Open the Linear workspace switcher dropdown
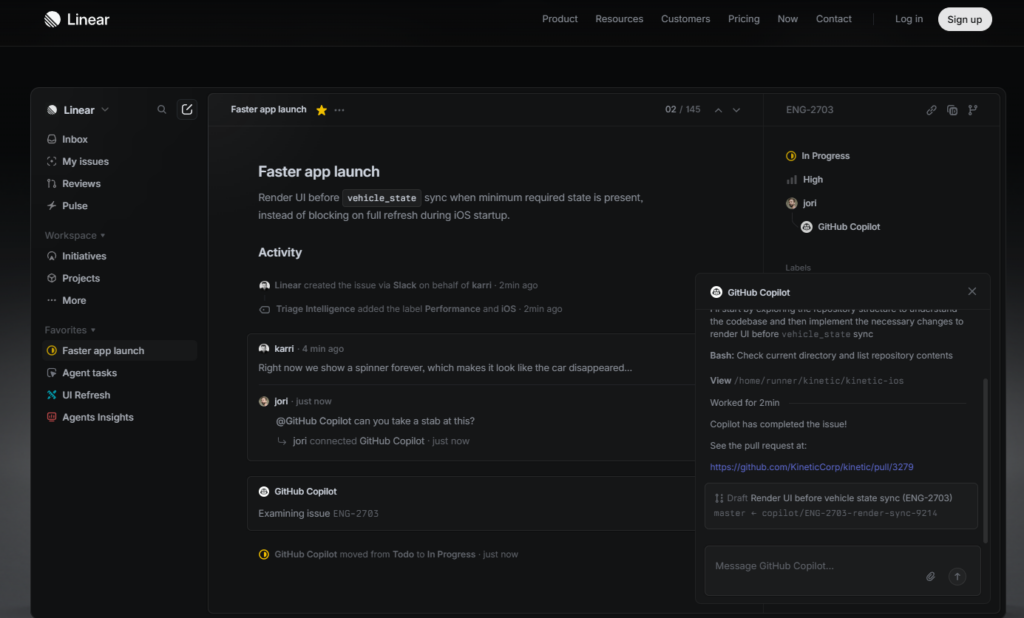This screenshot has height=618, width=1024. pos(78,110)
